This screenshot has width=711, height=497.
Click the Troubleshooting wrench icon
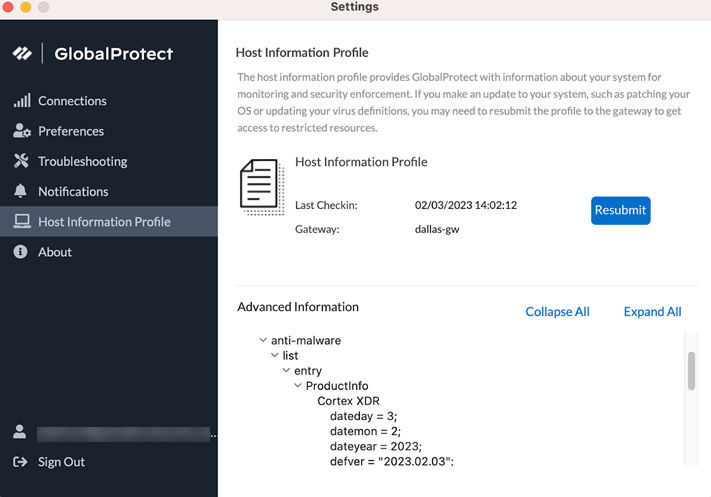[21, 161]
